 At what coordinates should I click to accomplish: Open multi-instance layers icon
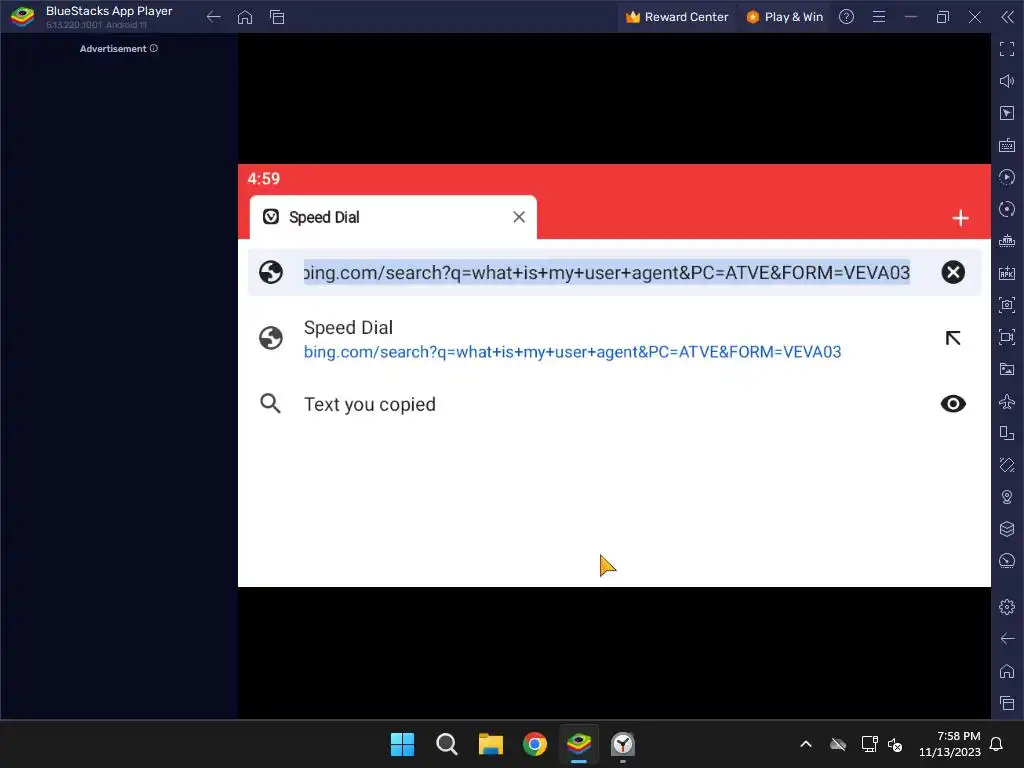coord(1007,529)
